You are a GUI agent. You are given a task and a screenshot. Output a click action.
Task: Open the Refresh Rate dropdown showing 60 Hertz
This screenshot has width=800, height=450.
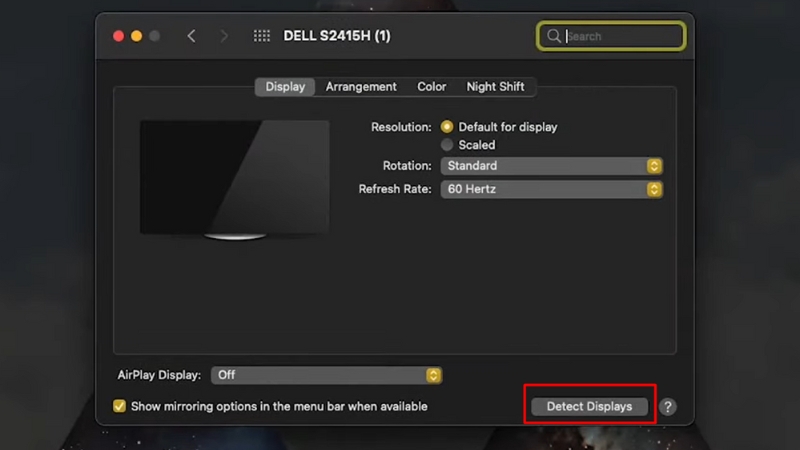coord(552,189)
